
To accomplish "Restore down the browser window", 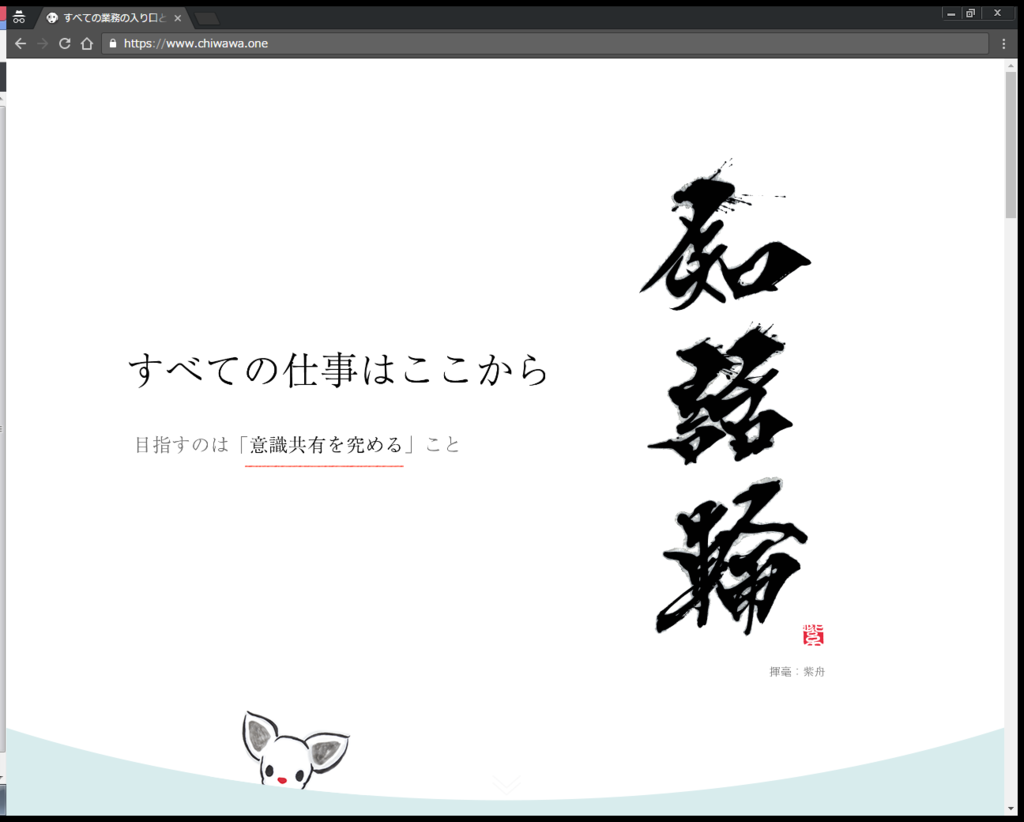I will (x=970, y=13).
